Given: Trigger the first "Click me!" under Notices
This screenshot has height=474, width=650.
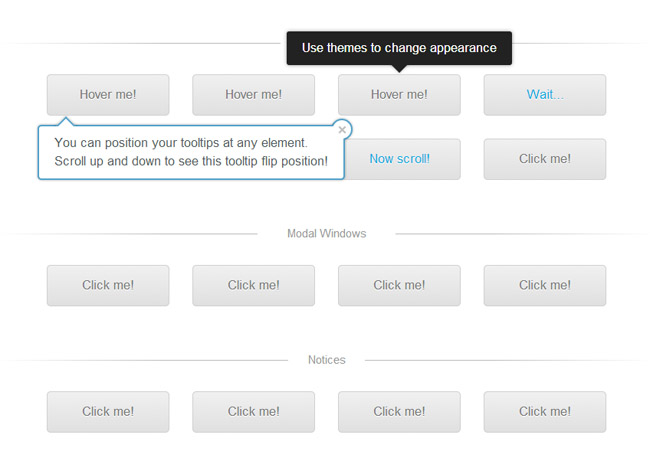Looking at the screenshot, I should coord(108,412).
